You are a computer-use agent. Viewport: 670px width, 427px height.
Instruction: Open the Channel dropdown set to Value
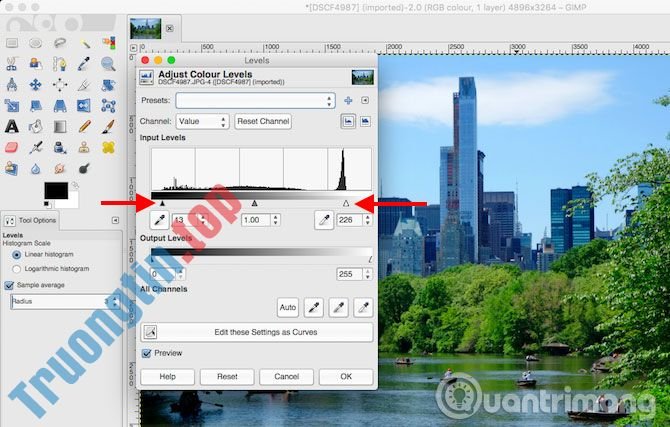click(x=210, y=121)
